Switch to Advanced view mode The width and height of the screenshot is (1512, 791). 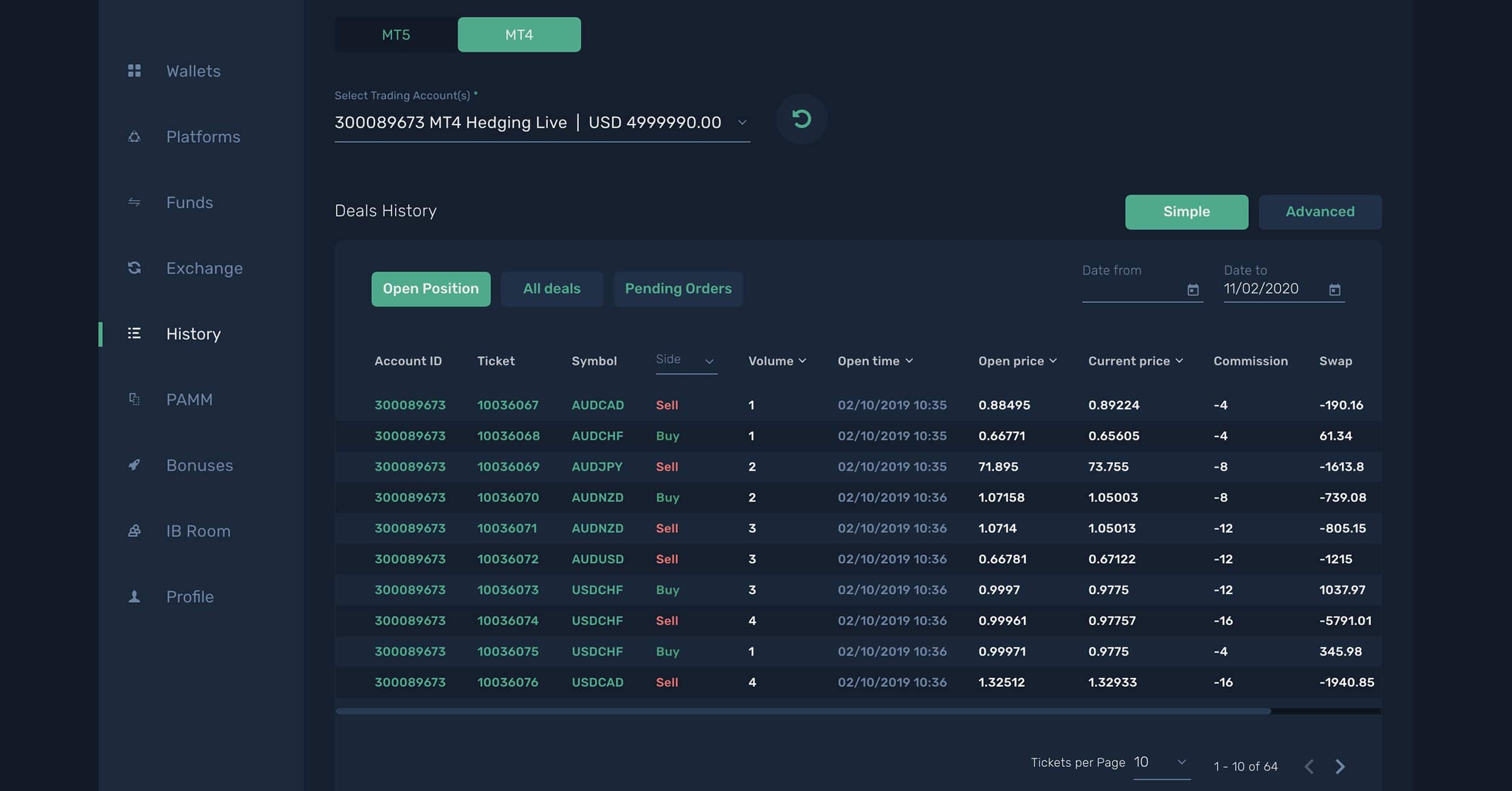point(1320,212)
